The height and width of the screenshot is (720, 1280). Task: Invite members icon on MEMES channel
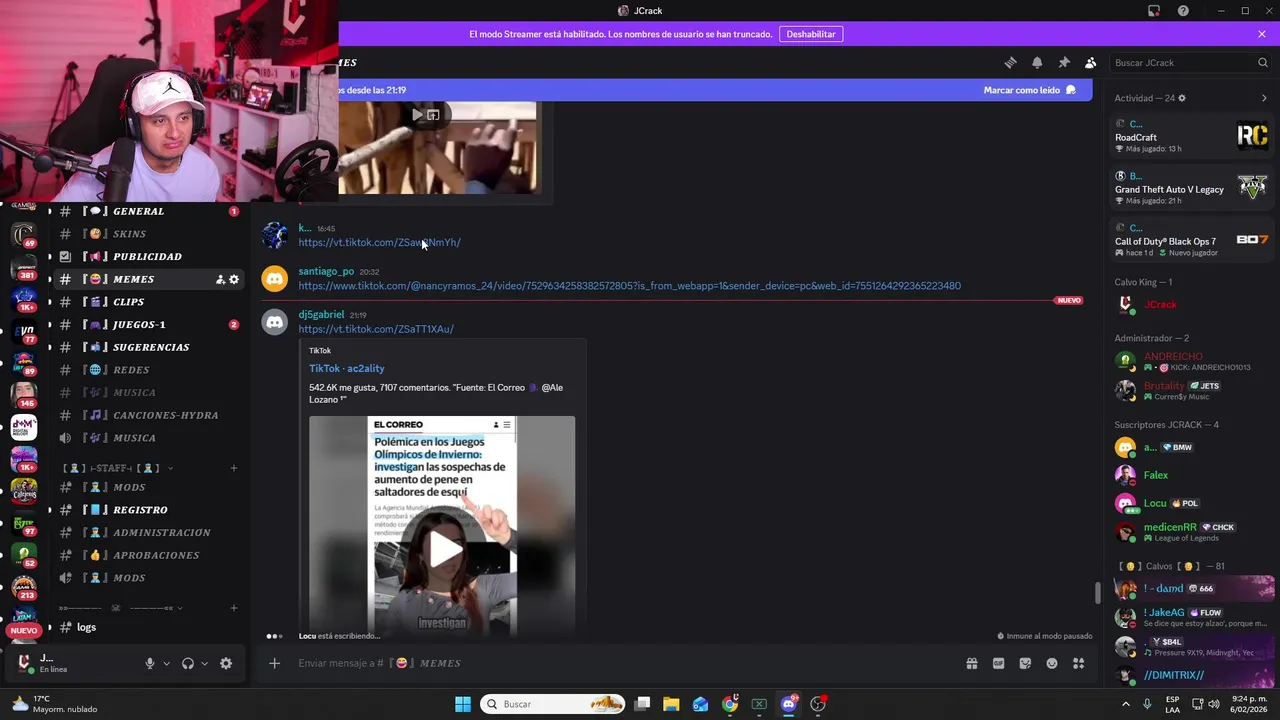(x=220, y=279)
